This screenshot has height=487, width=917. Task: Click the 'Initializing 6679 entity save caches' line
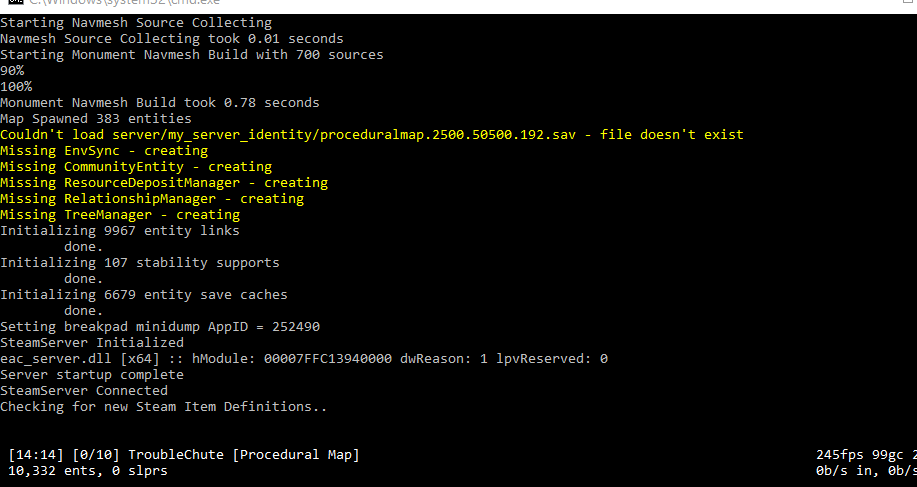(x=144, y=295)
